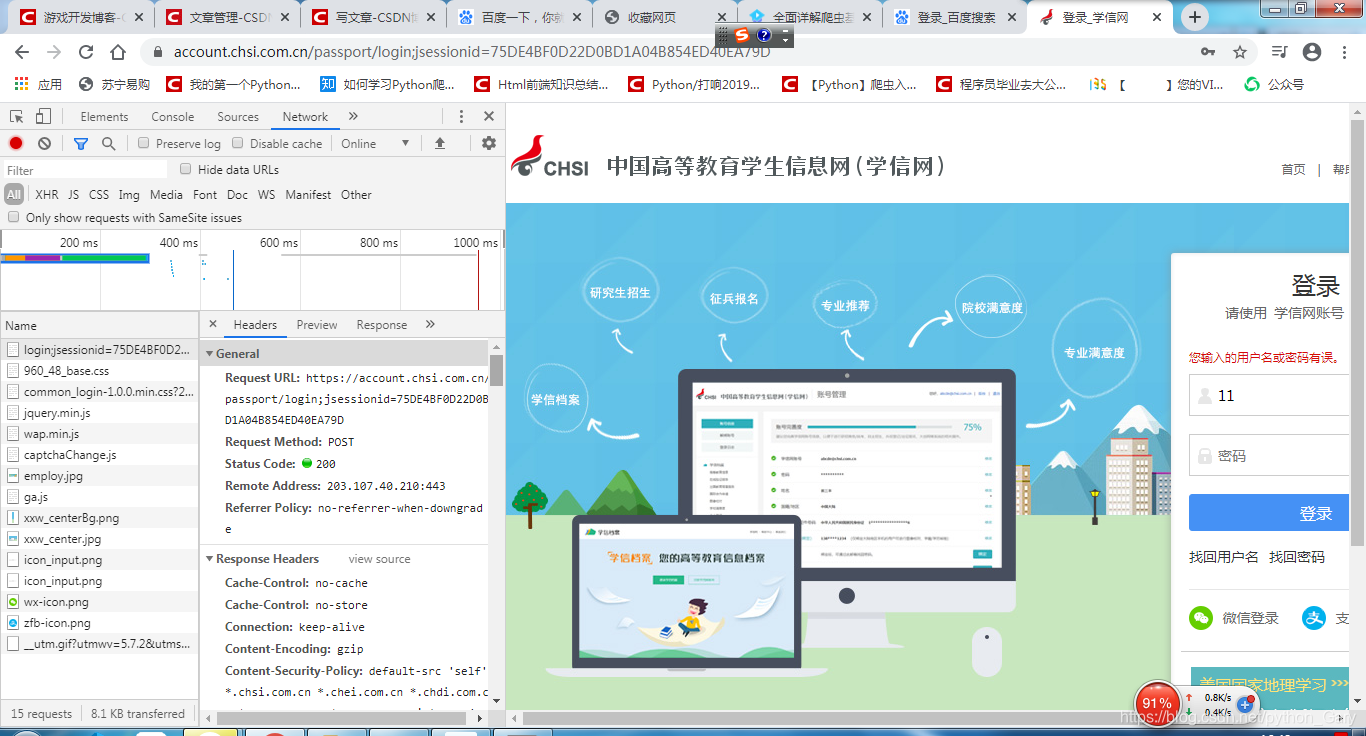The height and width of the screenshot is (736, 1366).
Task: Close request details pane X
Action: click(x=213, y=324)
